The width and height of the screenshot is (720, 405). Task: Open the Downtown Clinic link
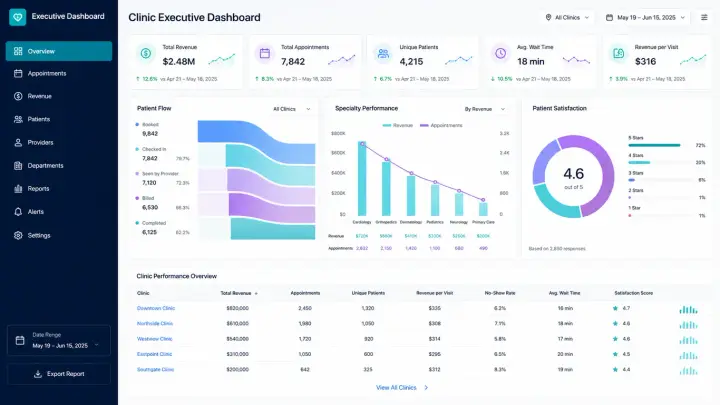[x=156, y=309]
